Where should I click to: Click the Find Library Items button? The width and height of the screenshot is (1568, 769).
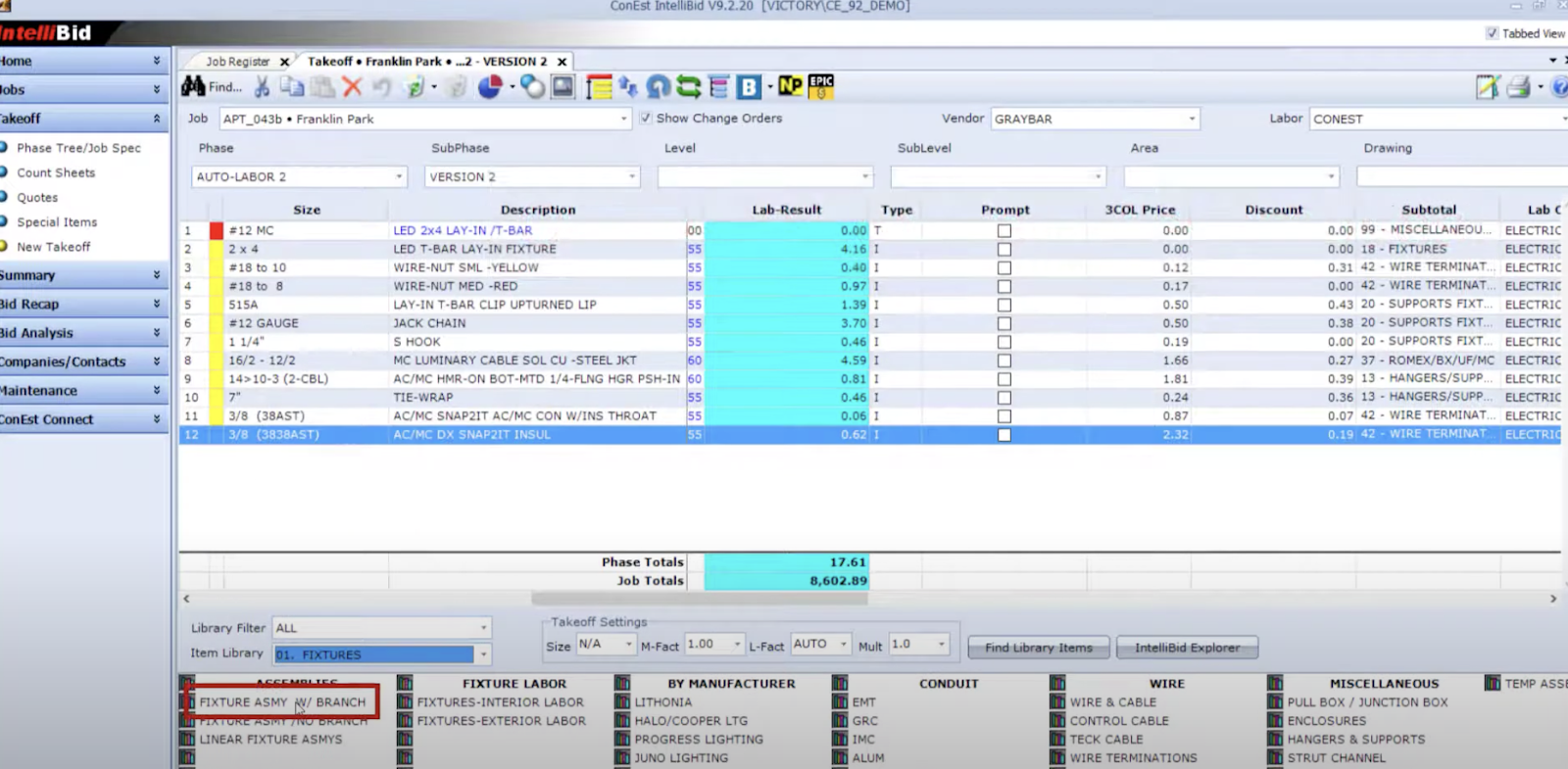[1039, 648]
